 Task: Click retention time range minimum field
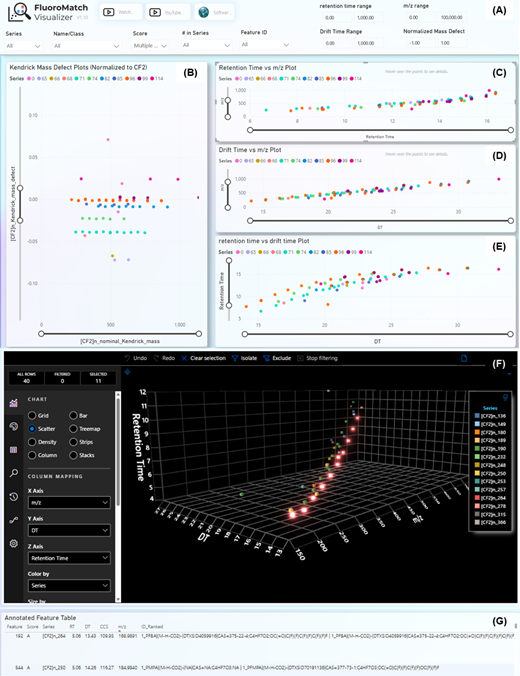[x=337, y=18]
